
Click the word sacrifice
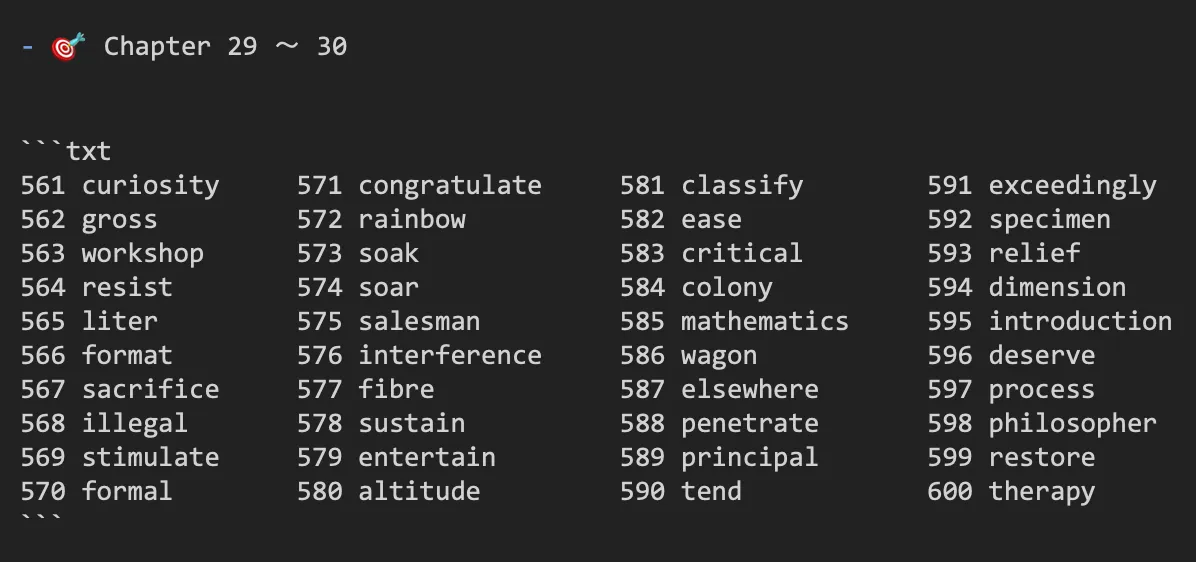[150, 389]
